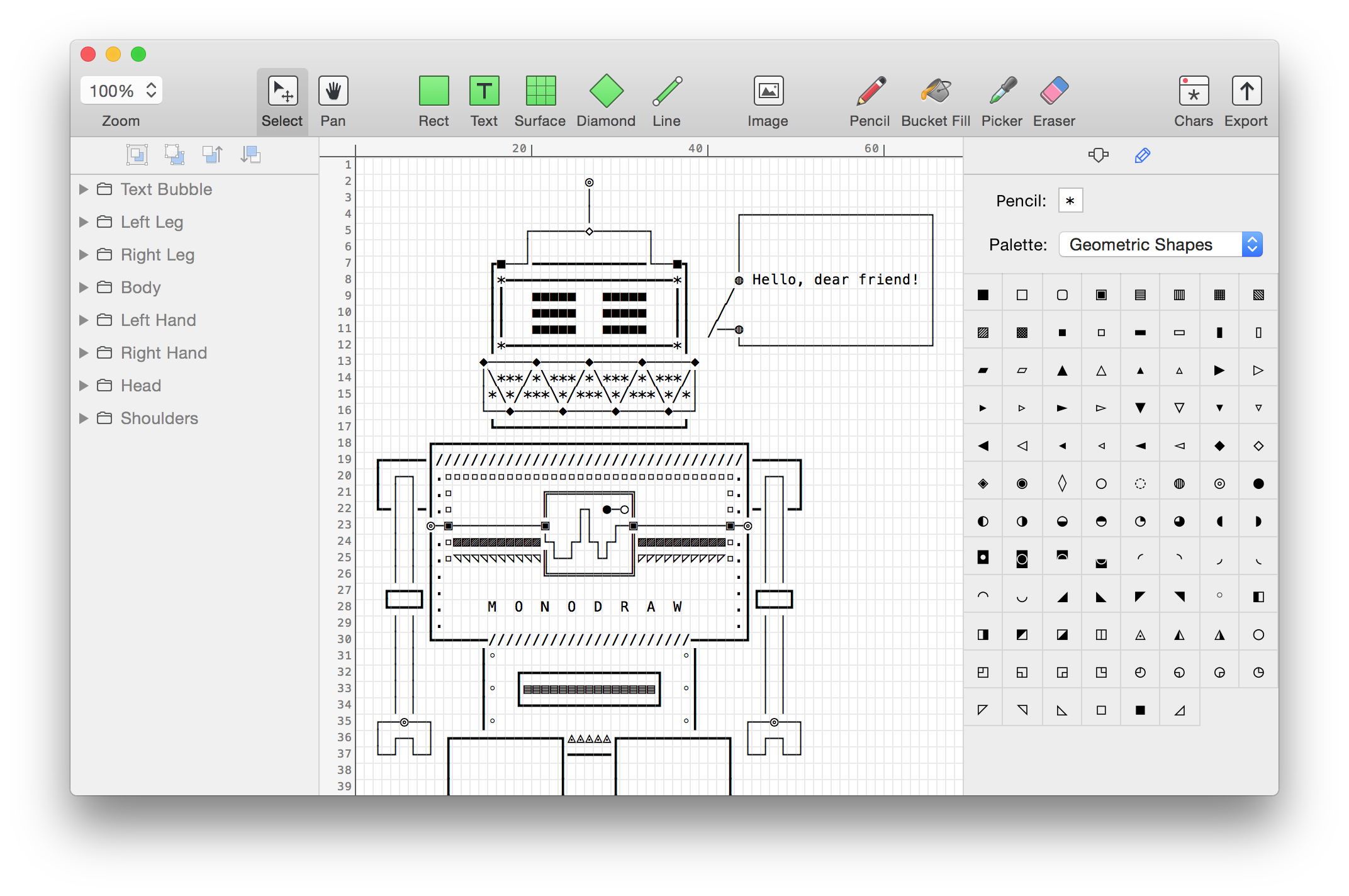Expand the Head group
The image size is (1349, 896).
coord(84,385)
